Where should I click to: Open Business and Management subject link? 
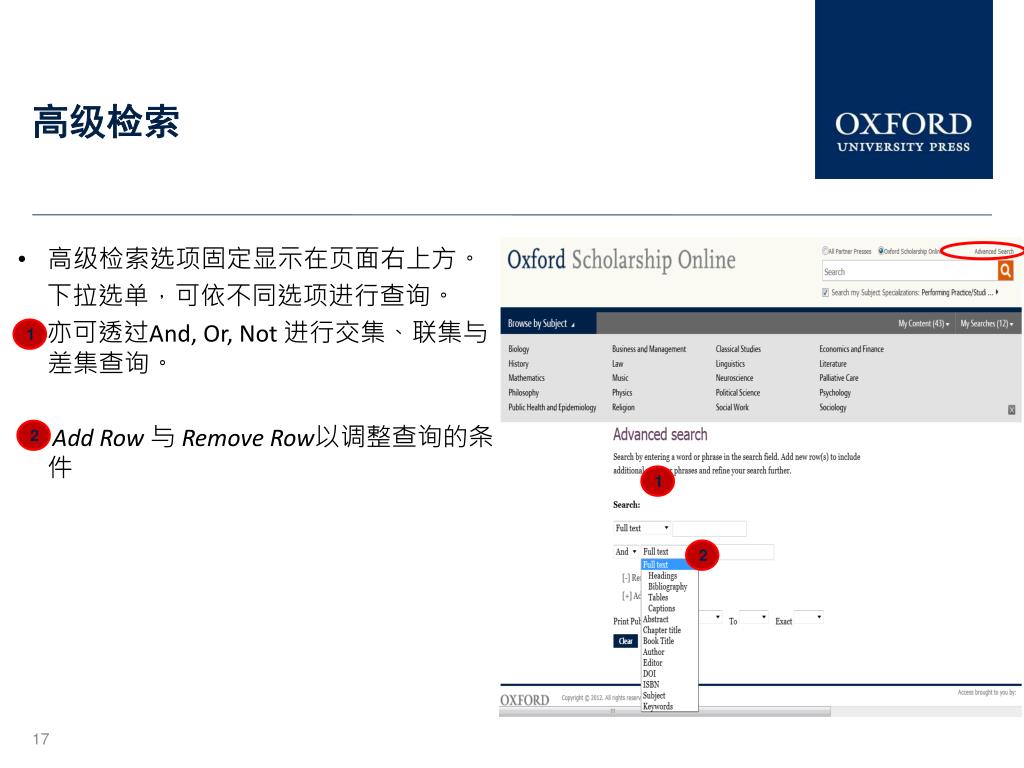(648, 349)
